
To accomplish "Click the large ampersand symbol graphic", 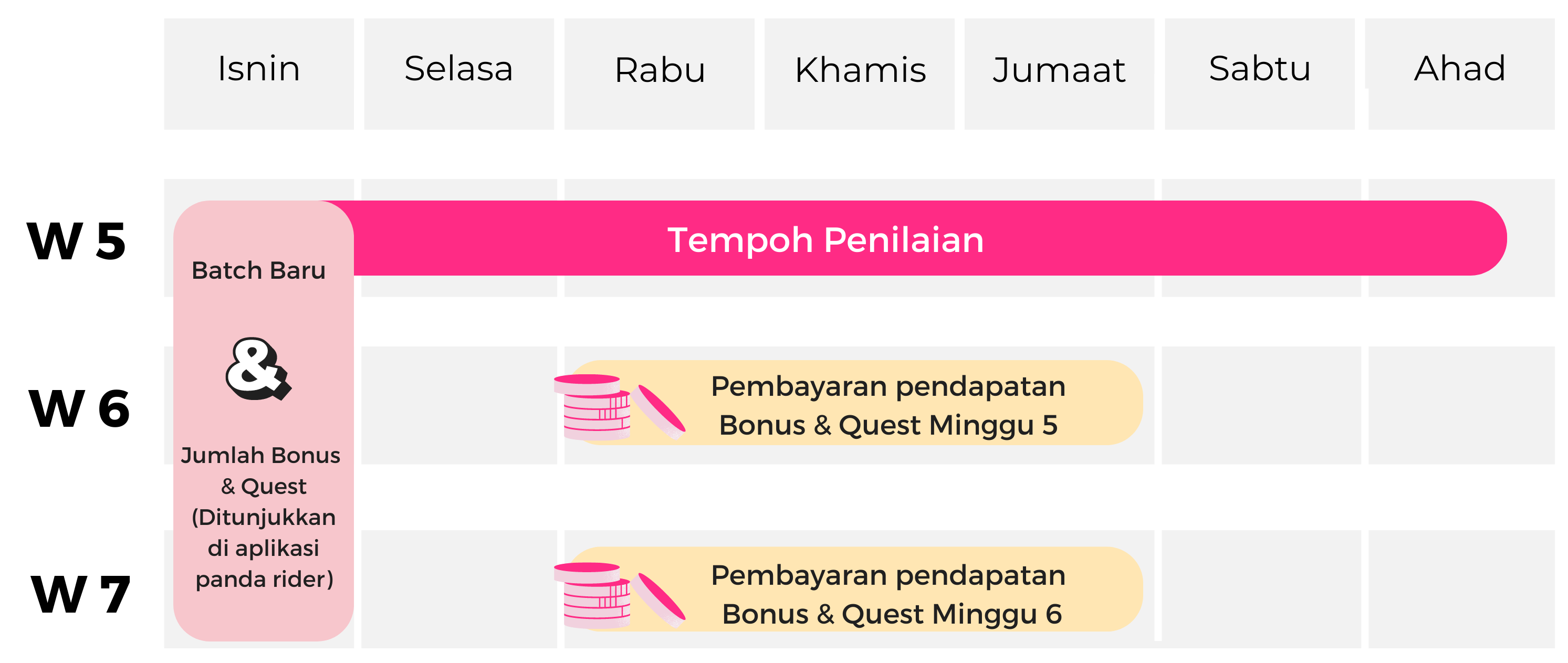I will point(259,369).
